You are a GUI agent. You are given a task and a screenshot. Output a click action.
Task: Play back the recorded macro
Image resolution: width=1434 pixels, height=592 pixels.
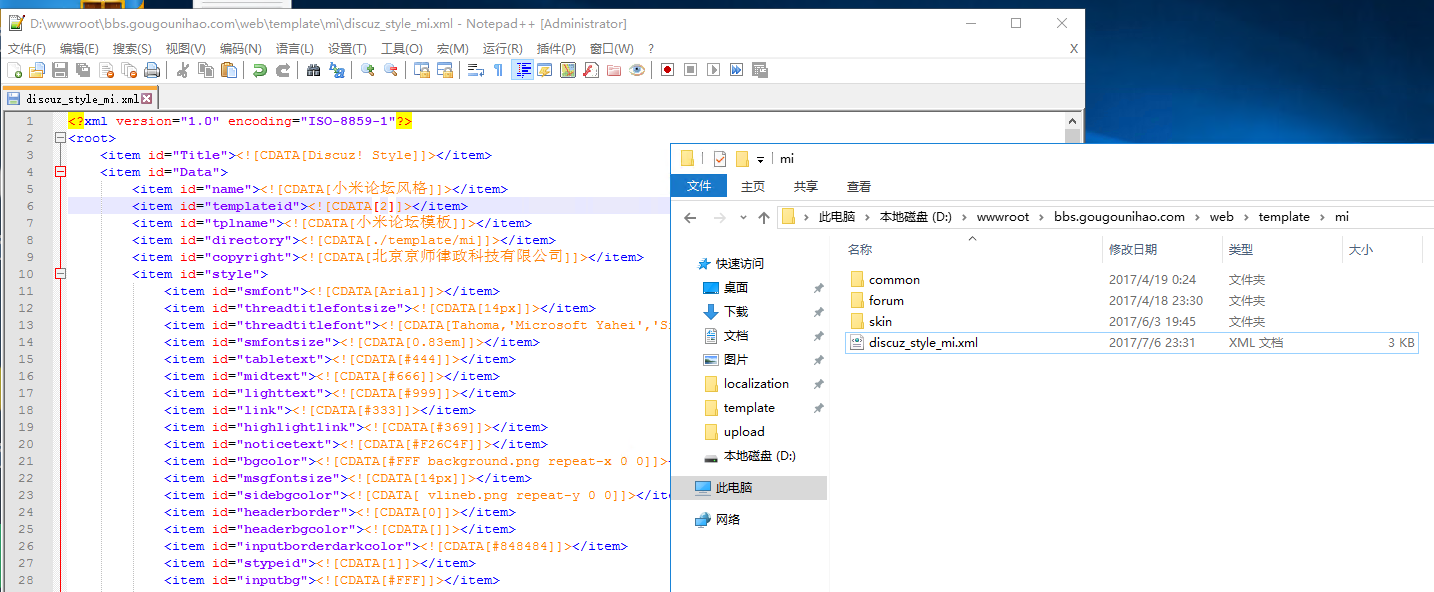pyautogui.click(x=713, y=70)
